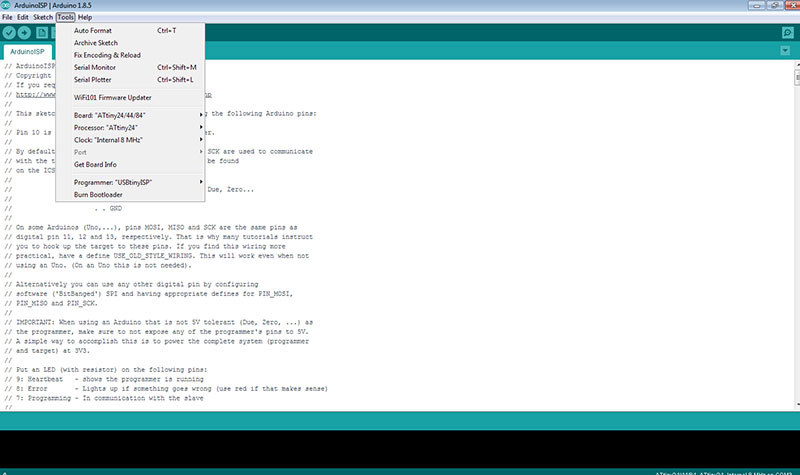The height and width of the screenshot is (475, 800).
Task: Click the "// 8: Error" comment line
Action: (x=166, y=389)
